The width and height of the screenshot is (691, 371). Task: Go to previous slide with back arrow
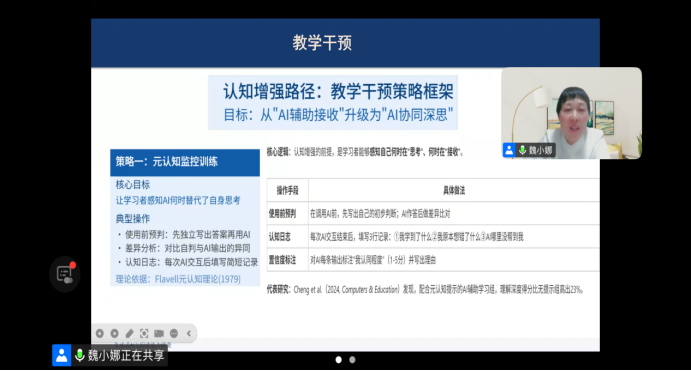[100, 334]
